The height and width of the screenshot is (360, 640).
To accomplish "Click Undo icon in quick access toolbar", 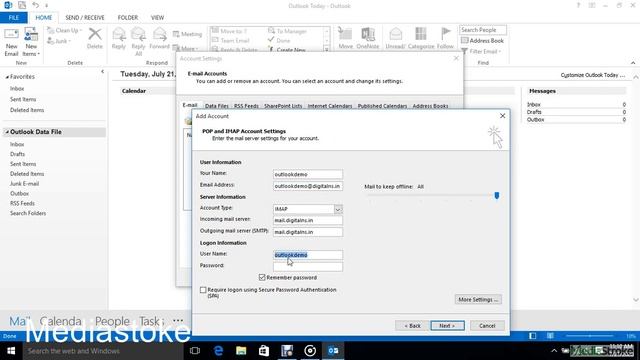I will pos(36,5).
